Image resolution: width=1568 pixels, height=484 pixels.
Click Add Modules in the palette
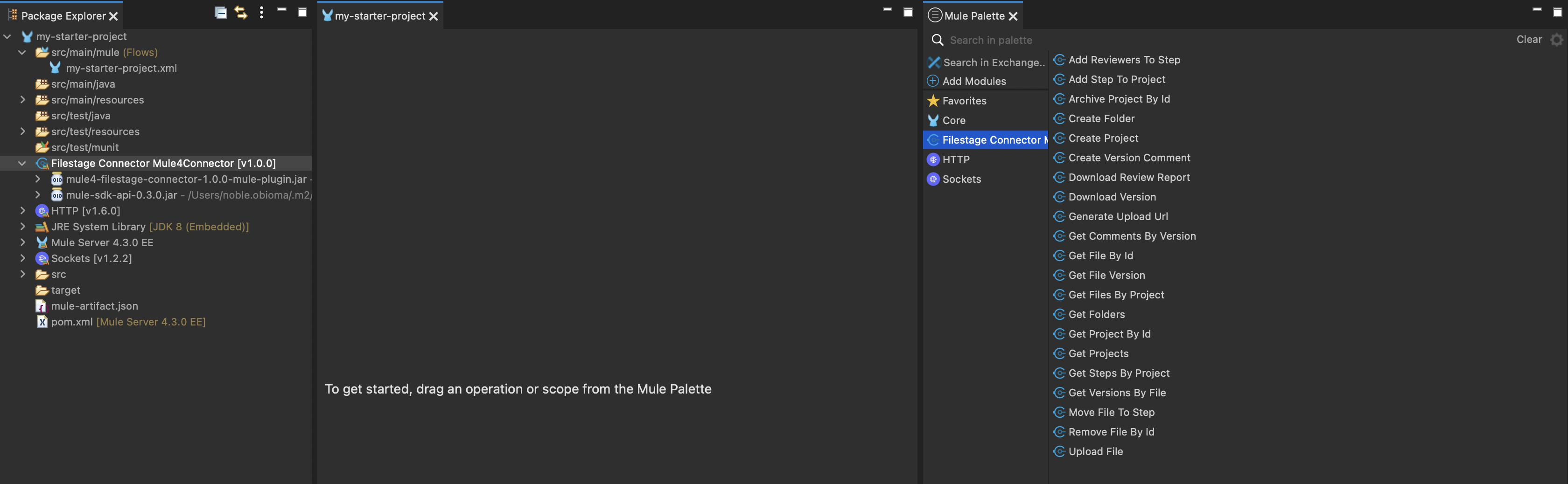pos(974,81)
